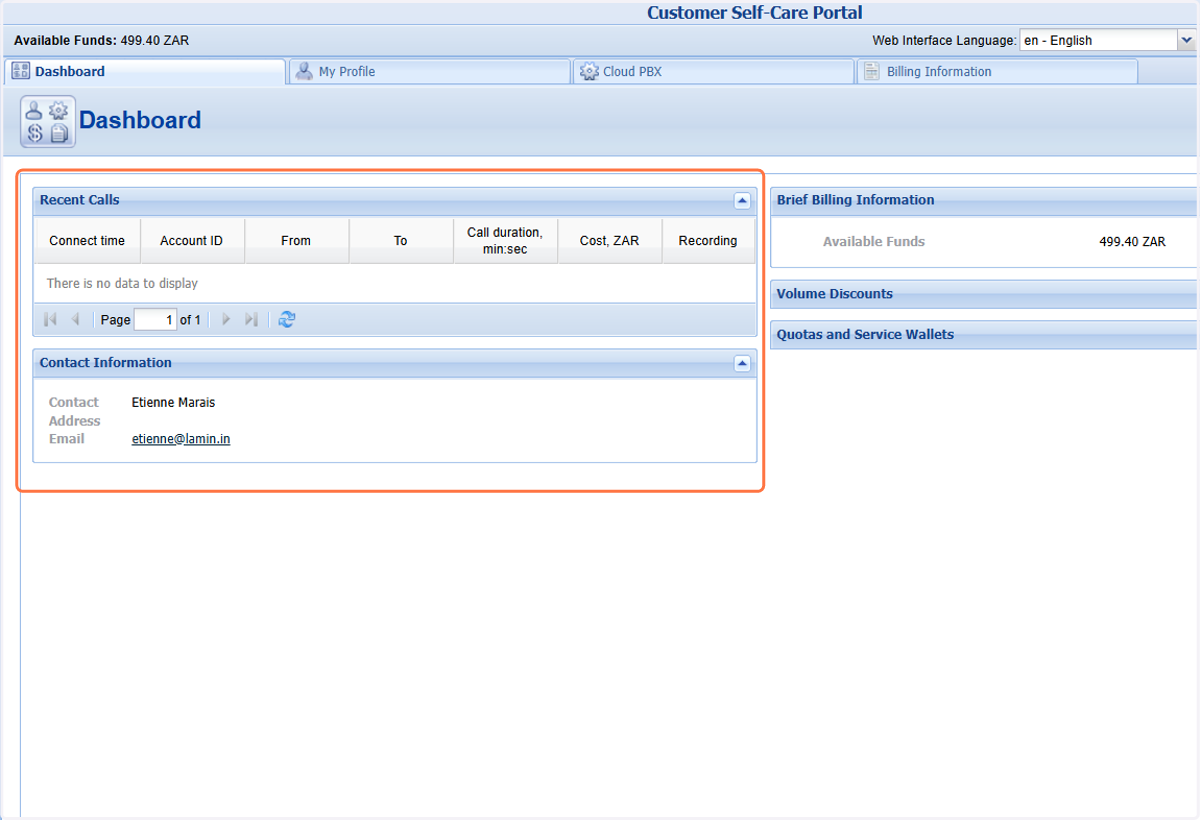Click the page number input field
The width and height of the screenshot is (1200, 820).
(x=155, y=320)
